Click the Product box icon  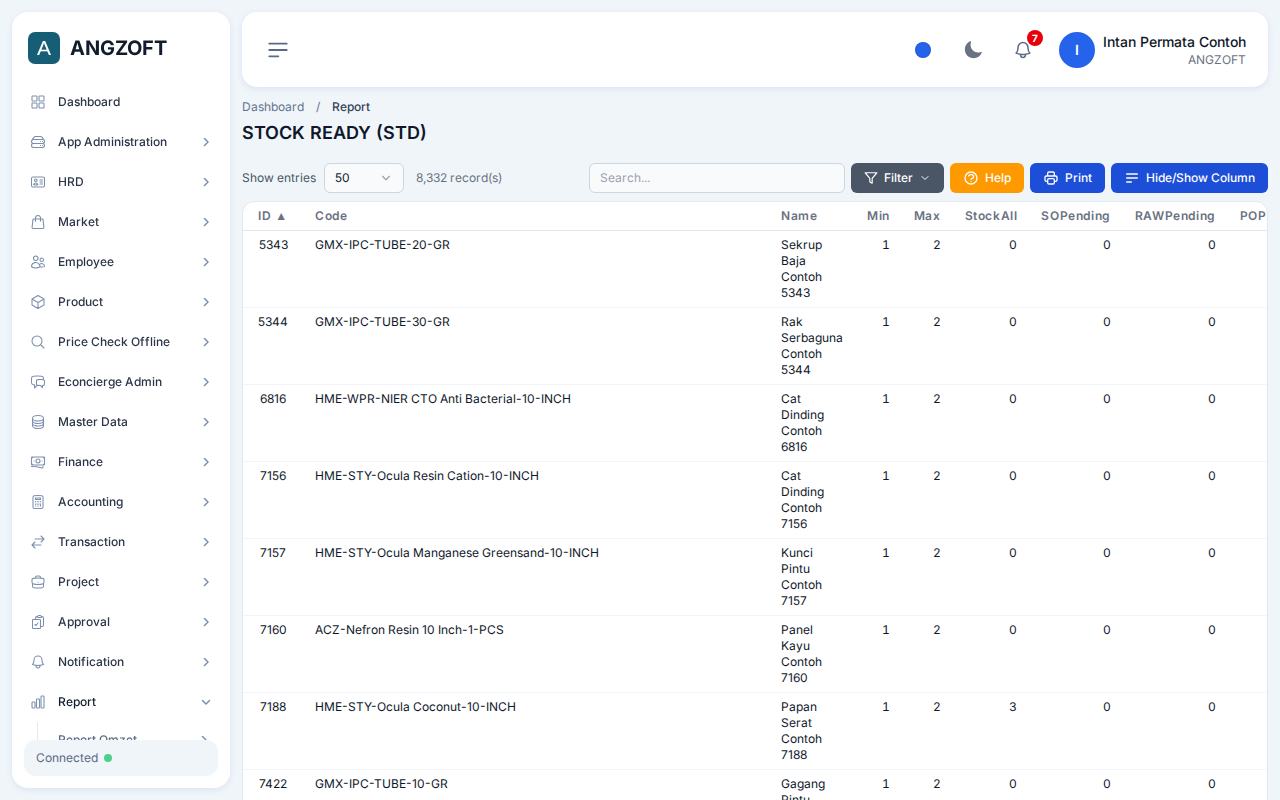pyautogui.click(x=38, y=302)
